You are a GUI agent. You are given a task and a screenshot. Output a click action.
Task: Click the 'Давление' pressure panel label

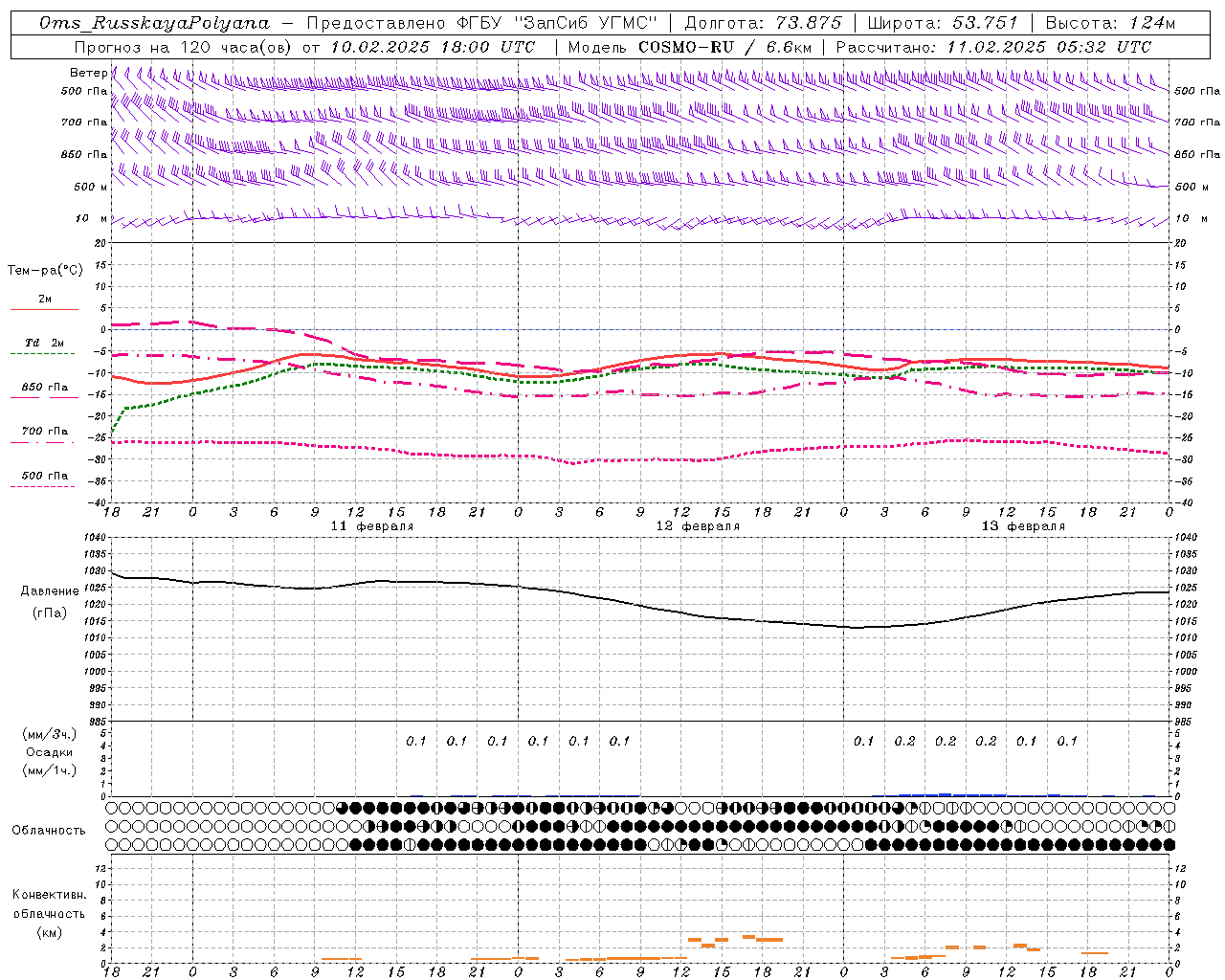point(49,591)
